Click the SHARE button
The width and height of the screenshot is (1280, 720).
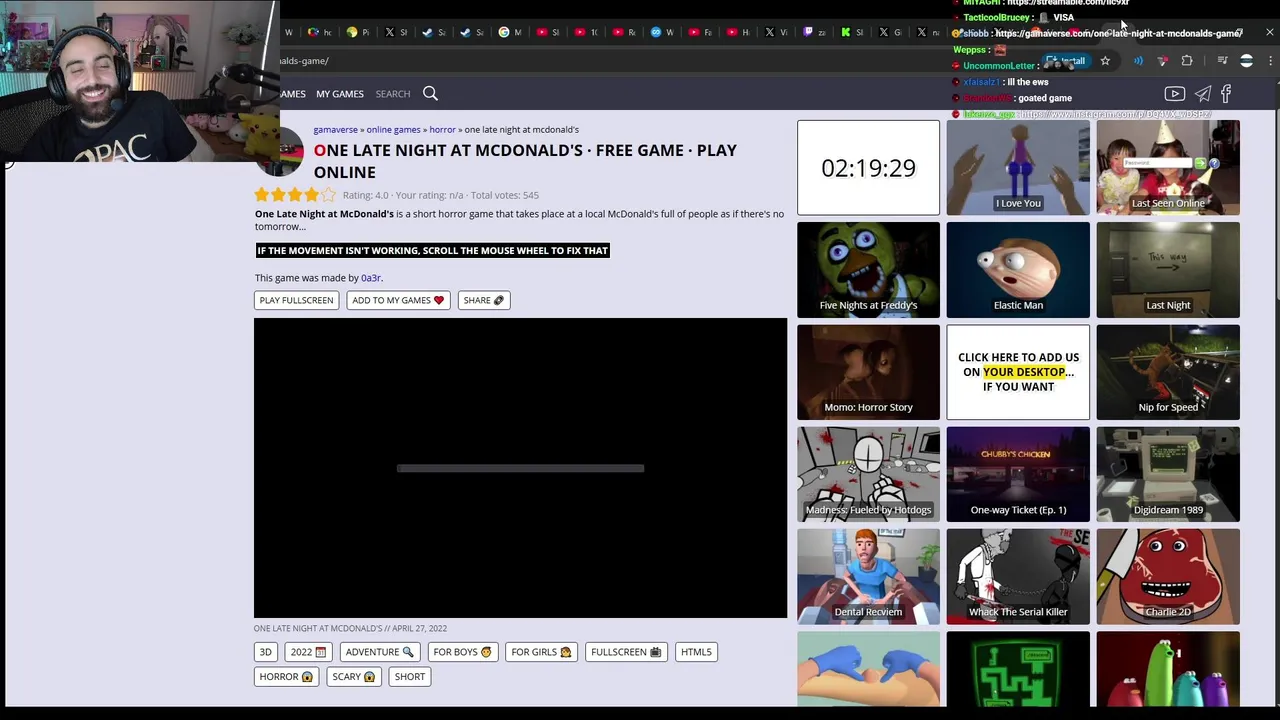[x=484, y=300]
